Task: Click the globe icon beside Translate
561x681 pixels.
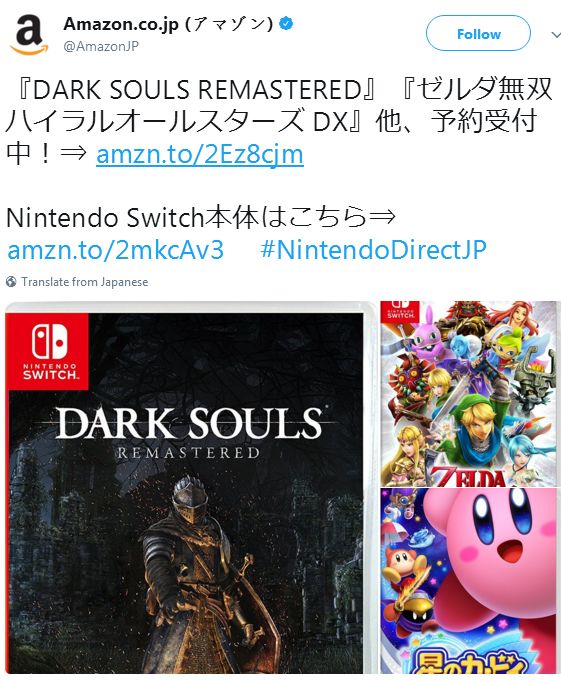Action: click(x=11, y=282)
